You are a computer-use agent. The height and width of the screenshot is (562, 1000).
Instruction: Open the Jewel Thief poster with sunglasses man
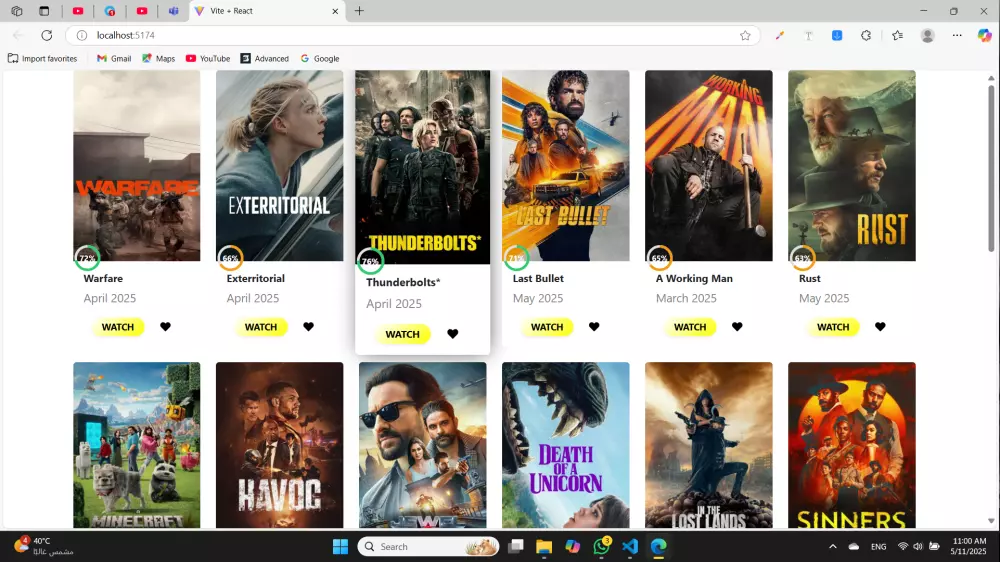[423, 445]
